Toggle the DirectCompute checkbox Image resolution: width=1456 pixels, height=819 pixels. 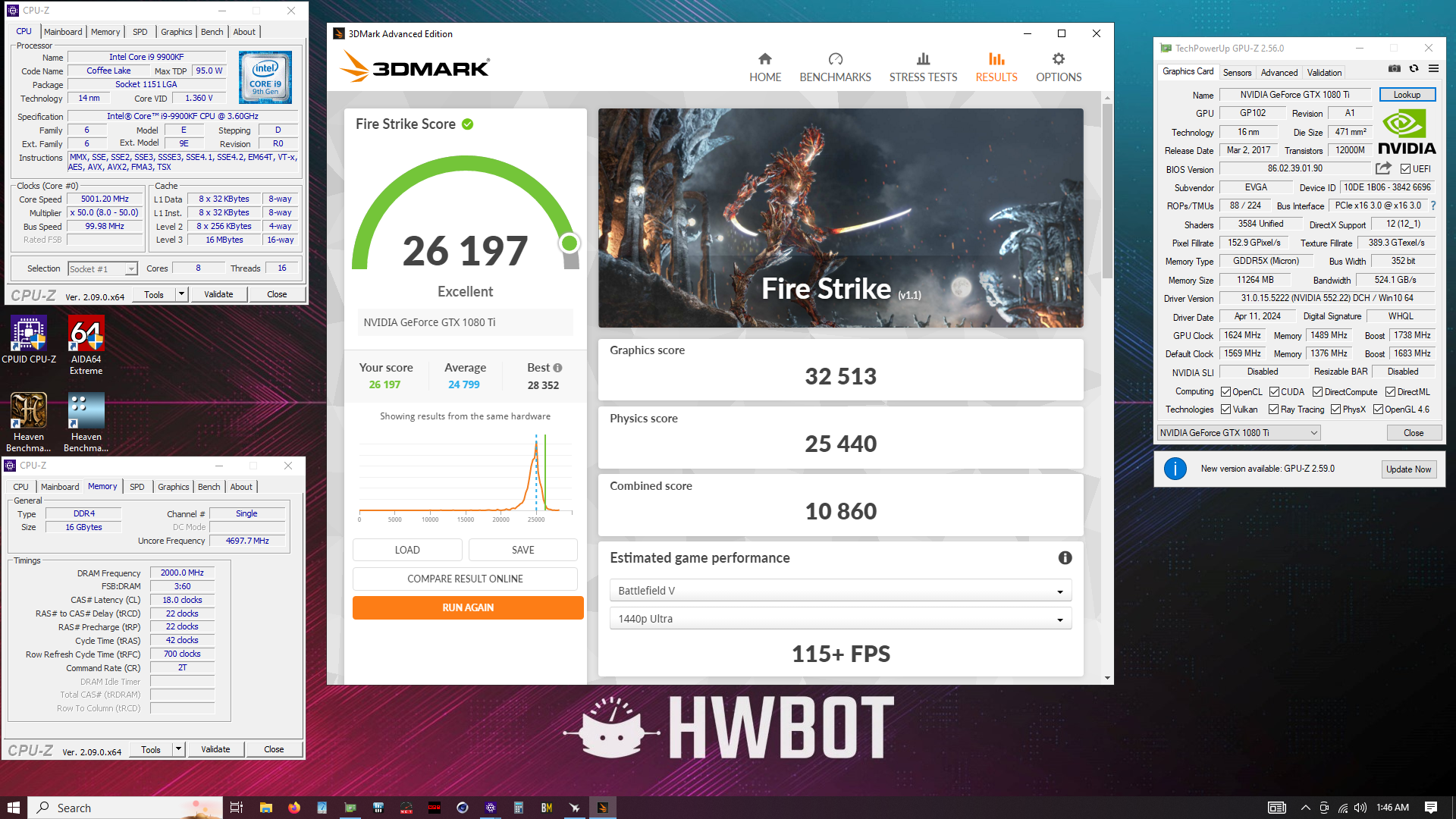coord(1318,392)
